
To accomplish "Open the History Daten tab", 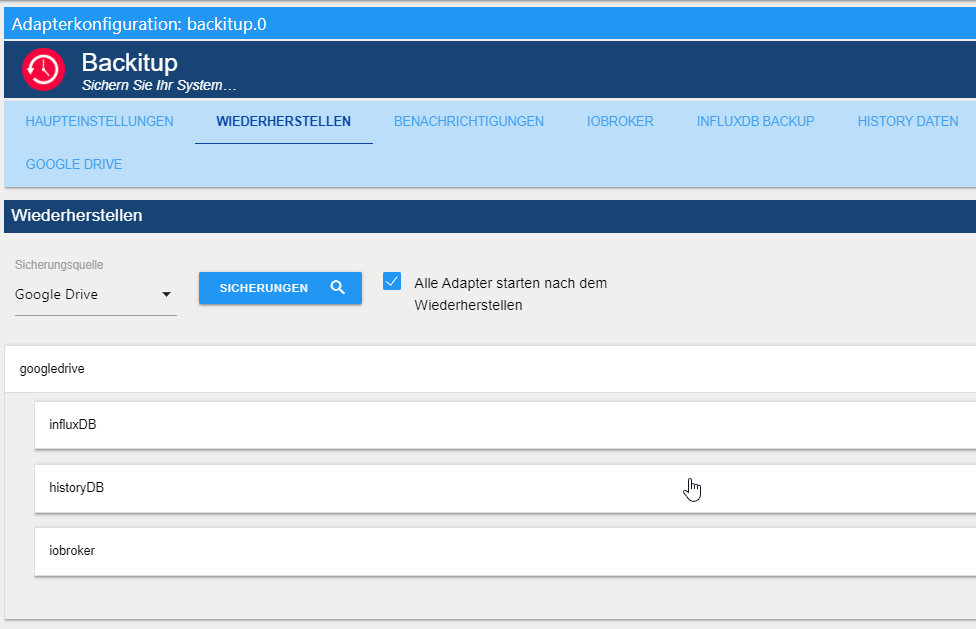I will [x=908, y=121].
